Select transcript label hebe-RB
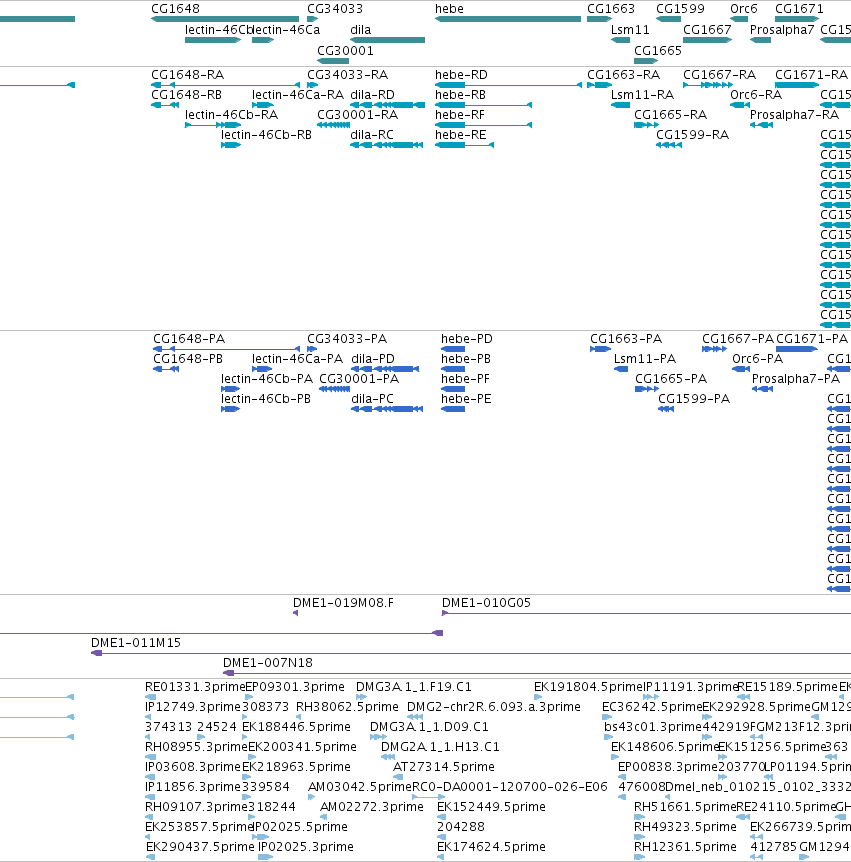 click(460, 95)
